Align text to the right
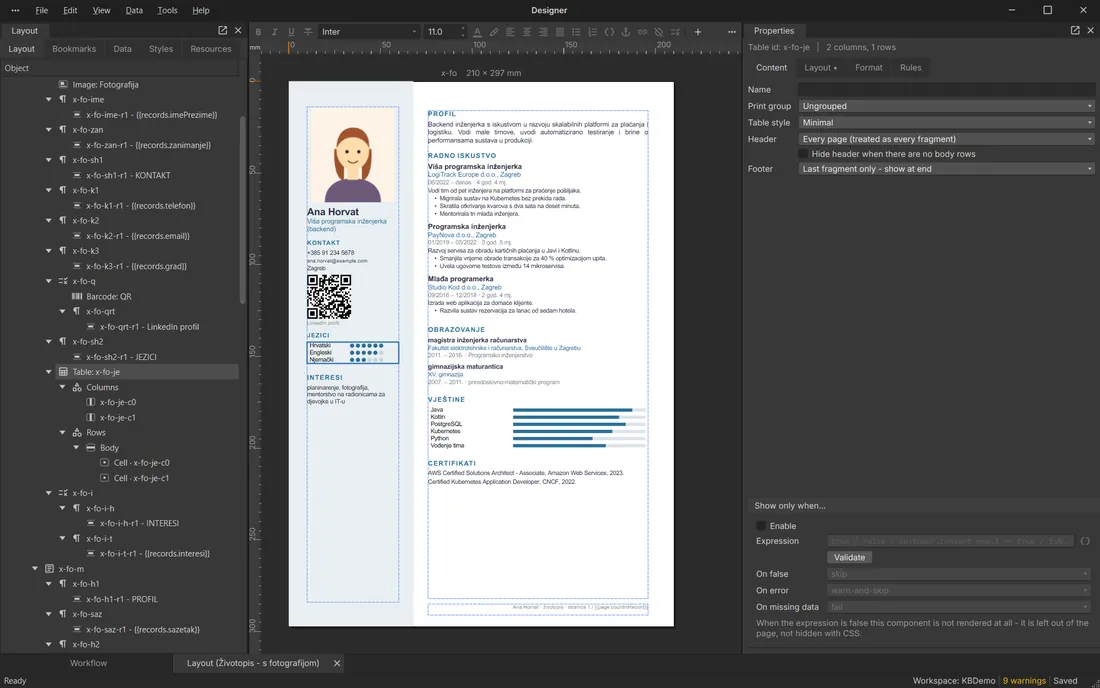The width and height of the screenshot is (1100, 688). click(543, 32)
